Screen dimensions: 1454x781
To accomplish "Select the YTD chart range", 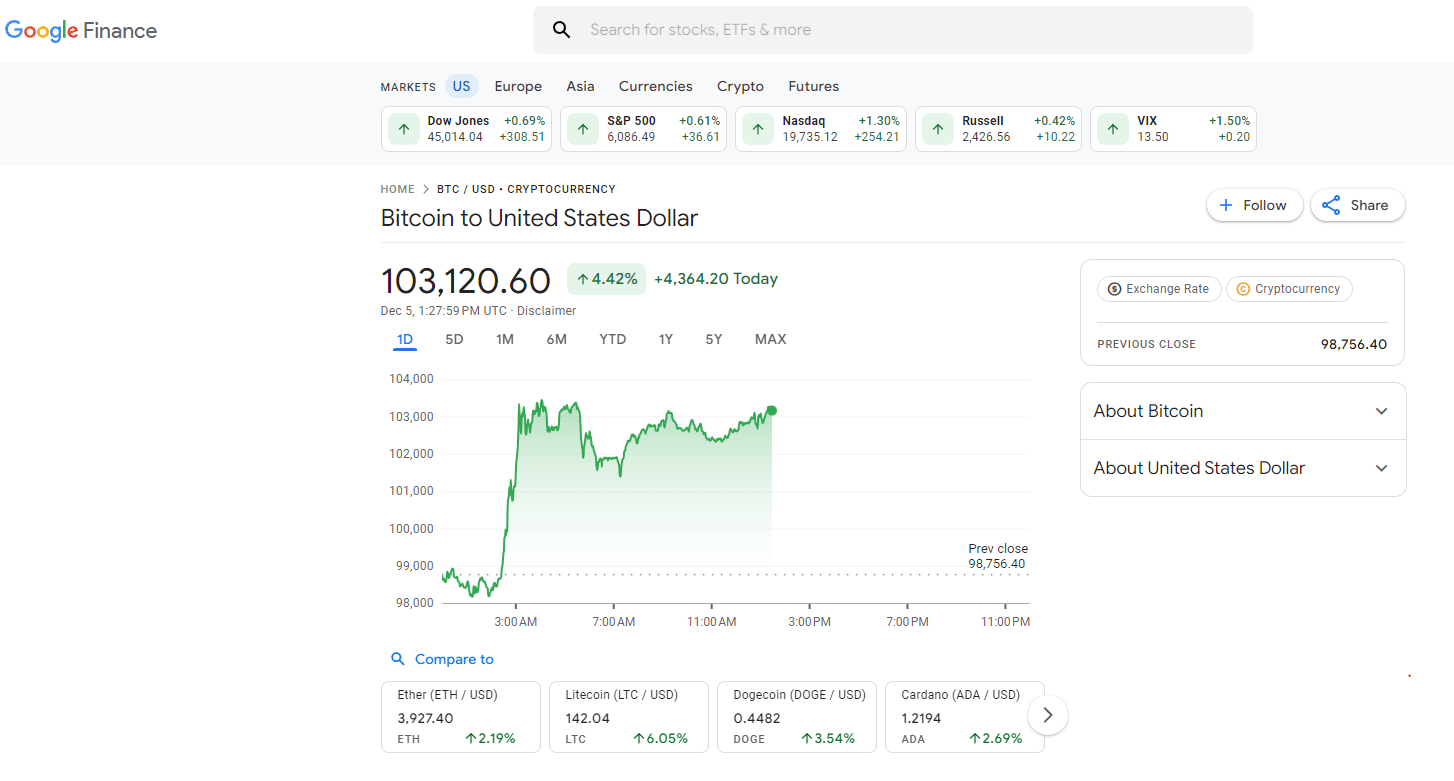I will pyautogui.click(x=613, y=339).
